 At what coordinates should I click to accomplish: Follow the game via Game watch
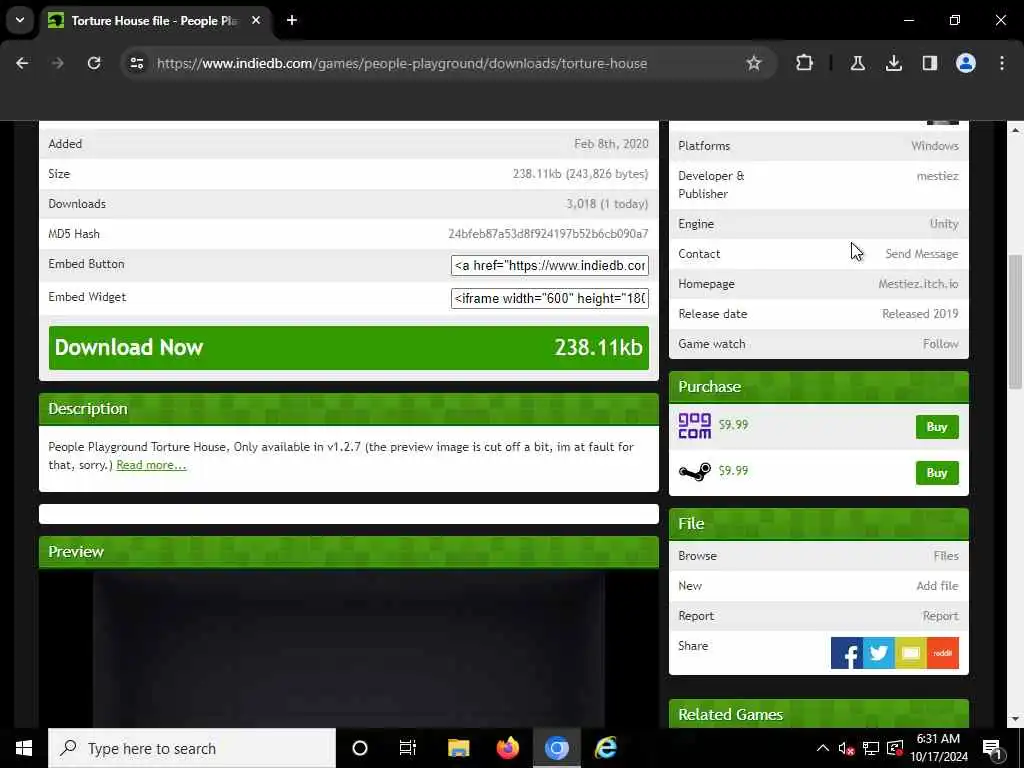pos(940,344)
